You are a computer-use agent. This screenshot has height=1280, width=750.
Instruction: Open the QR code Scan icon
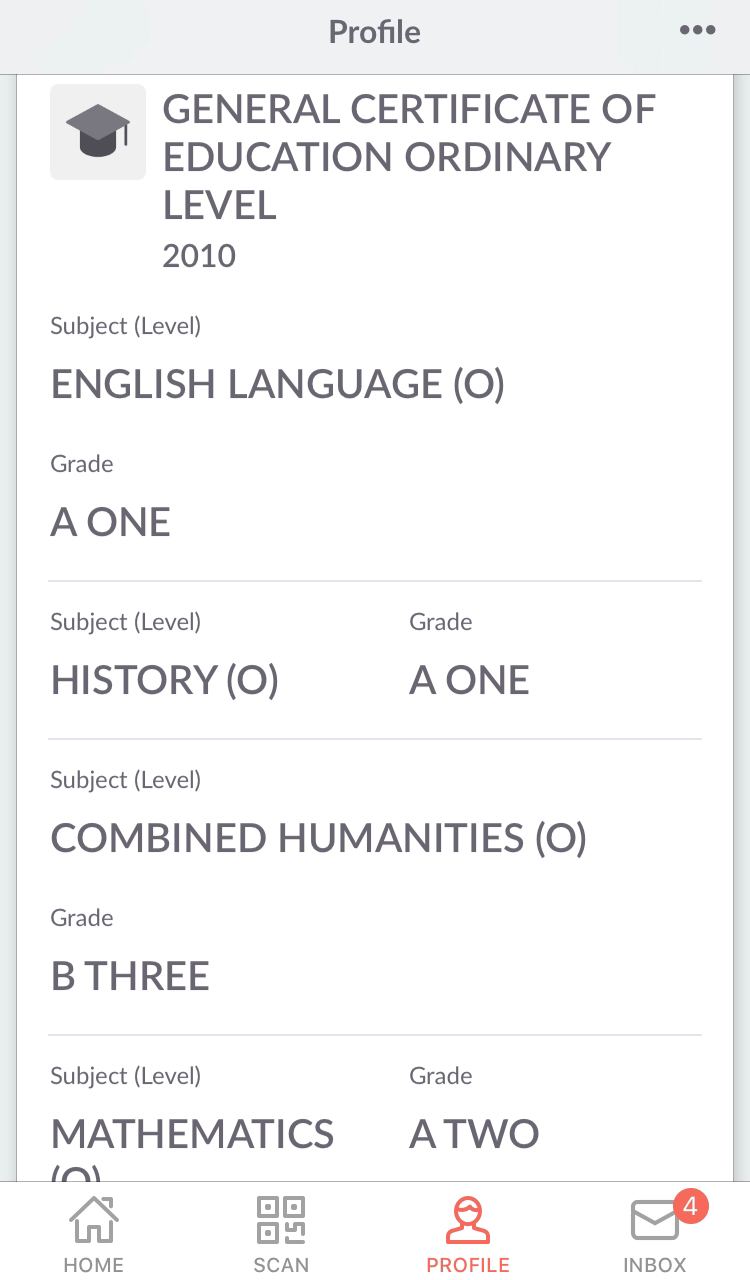pos(281,1220)
